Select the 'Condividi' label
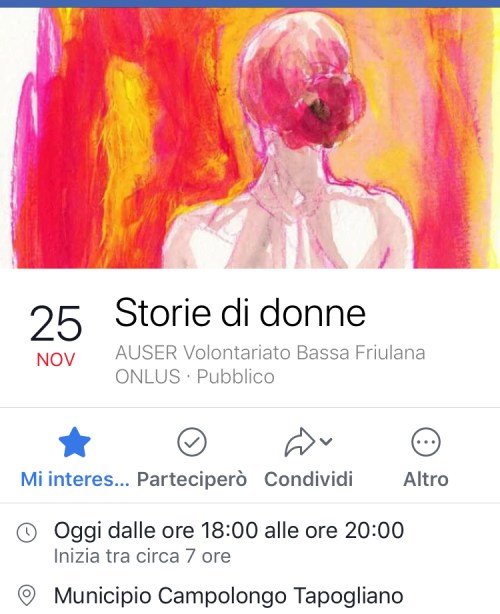This screenshot has height=614, width=500. 309,479
